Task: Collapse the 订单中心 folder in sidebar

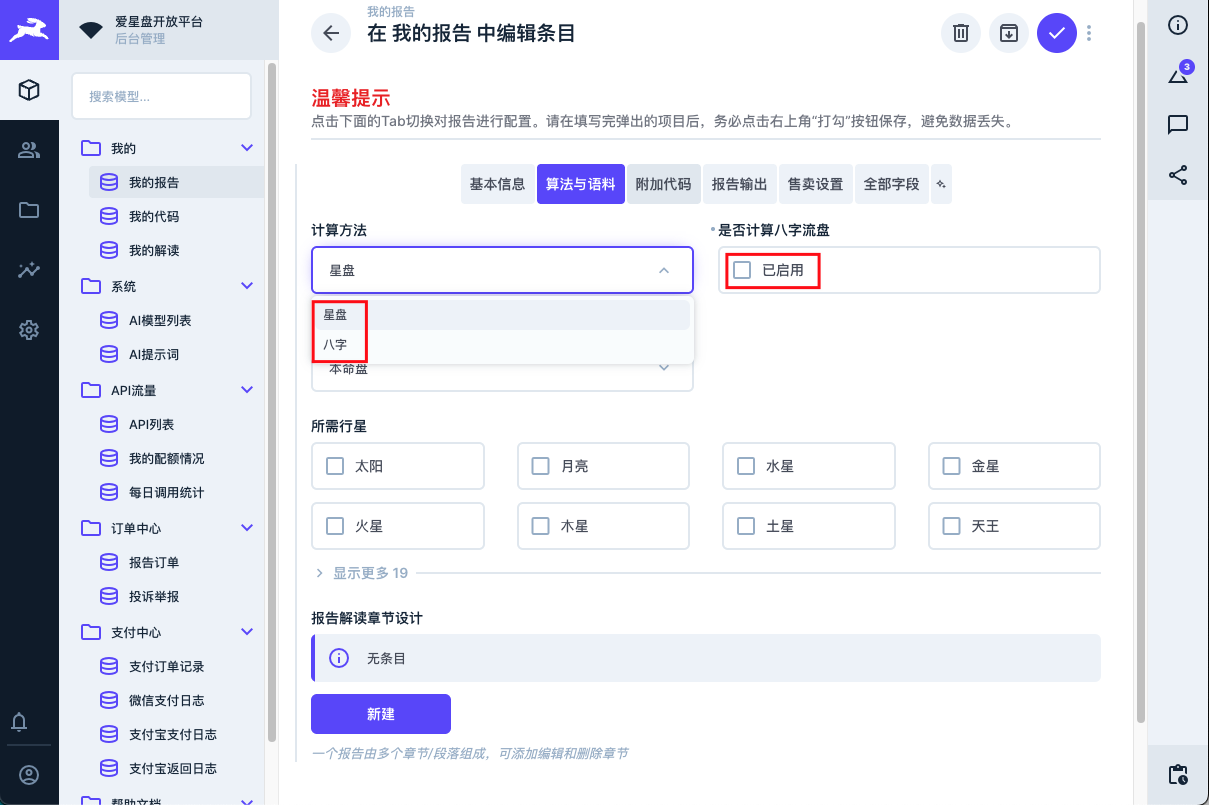Action: pyautogui.click(x=248, y=528)
